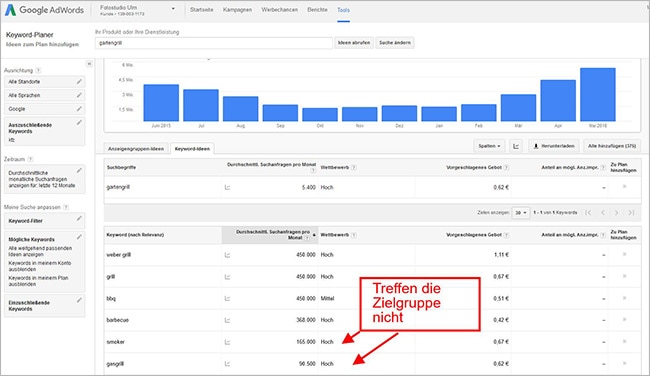The height and width of the screenshot is (376, 650).
Task: Click the Google AdWords logo
Action: click(44, 10)
